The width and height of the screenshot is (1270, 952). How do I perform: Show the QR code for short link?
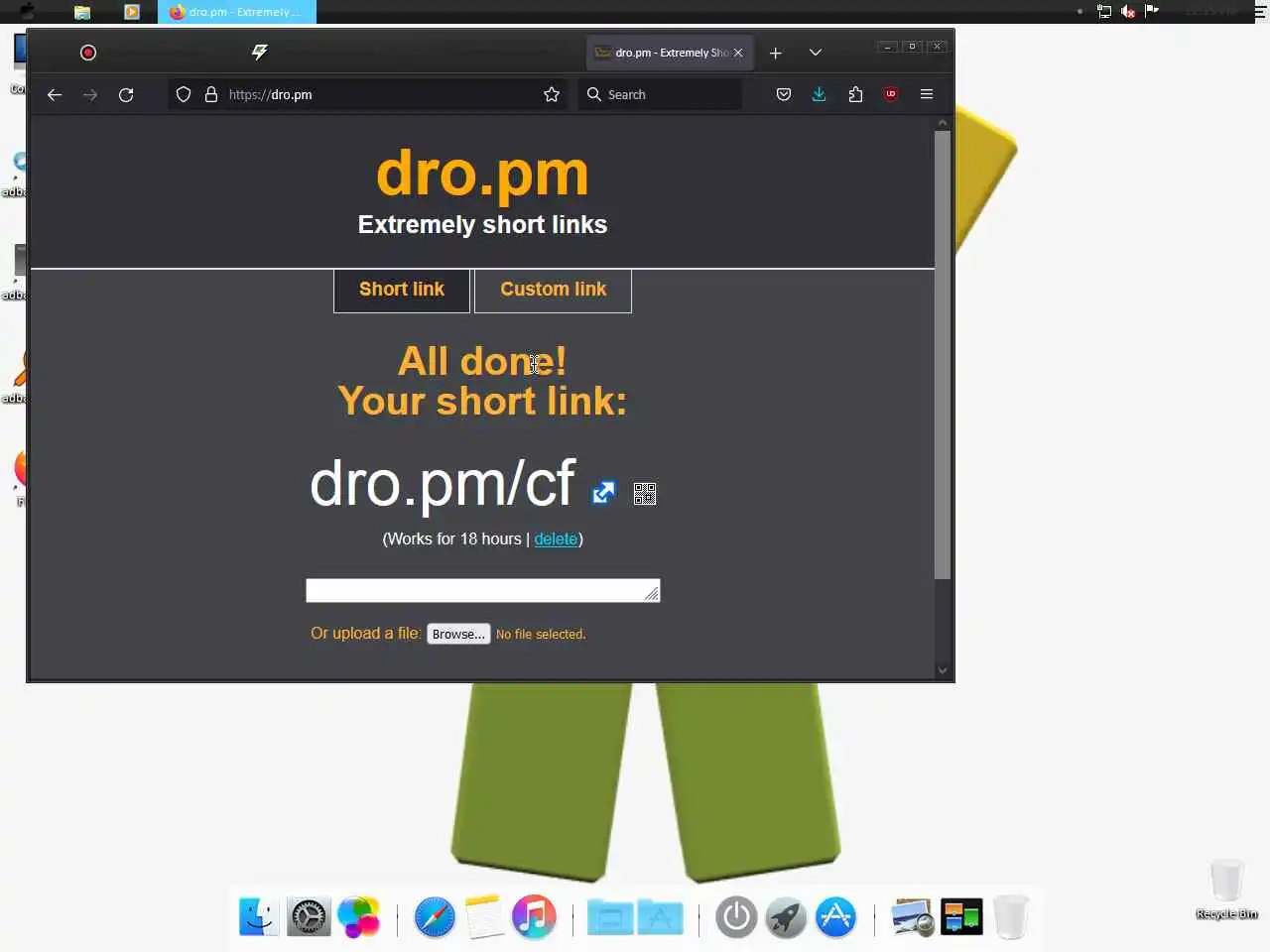pyautogui.click(x=645, y=494)
